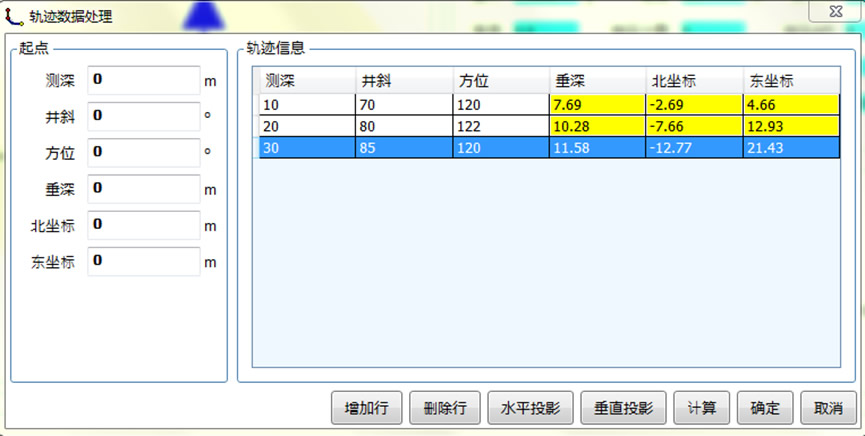Focus the 北坐标 start point field
Screen dimensions: 865x436
[x=144, y=226]
